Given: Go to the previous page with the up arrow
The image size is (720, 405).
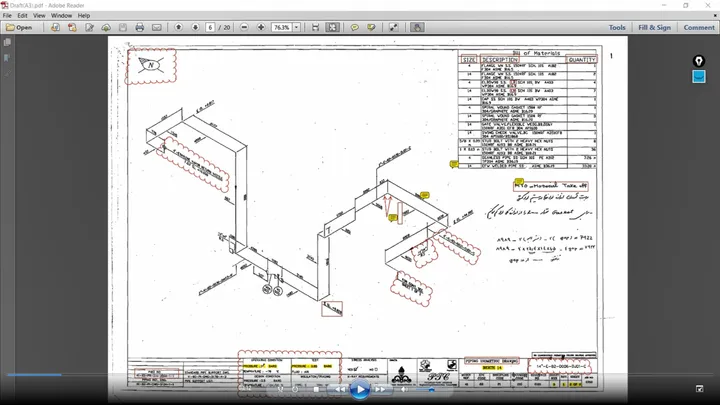Looking at the screenshot, I should click(179, 28).
